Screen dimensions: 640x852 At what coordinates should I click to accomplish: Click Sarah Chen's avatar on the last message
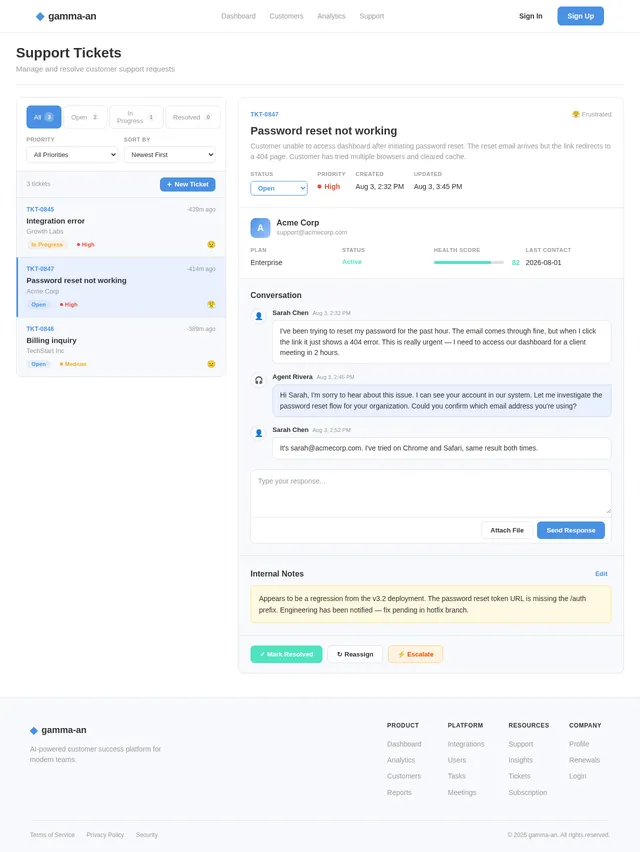[x=259, y=433]
